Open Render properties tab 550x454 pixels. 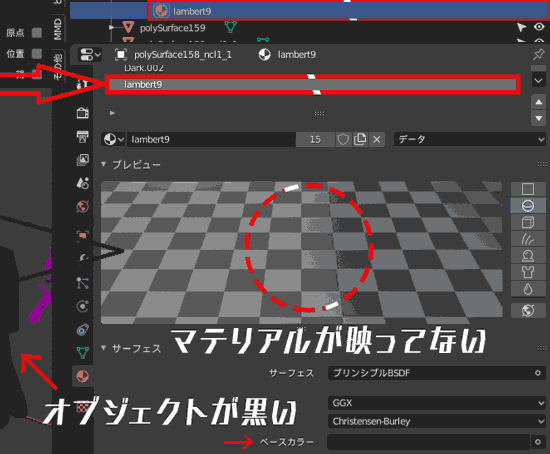pos(83,113)
